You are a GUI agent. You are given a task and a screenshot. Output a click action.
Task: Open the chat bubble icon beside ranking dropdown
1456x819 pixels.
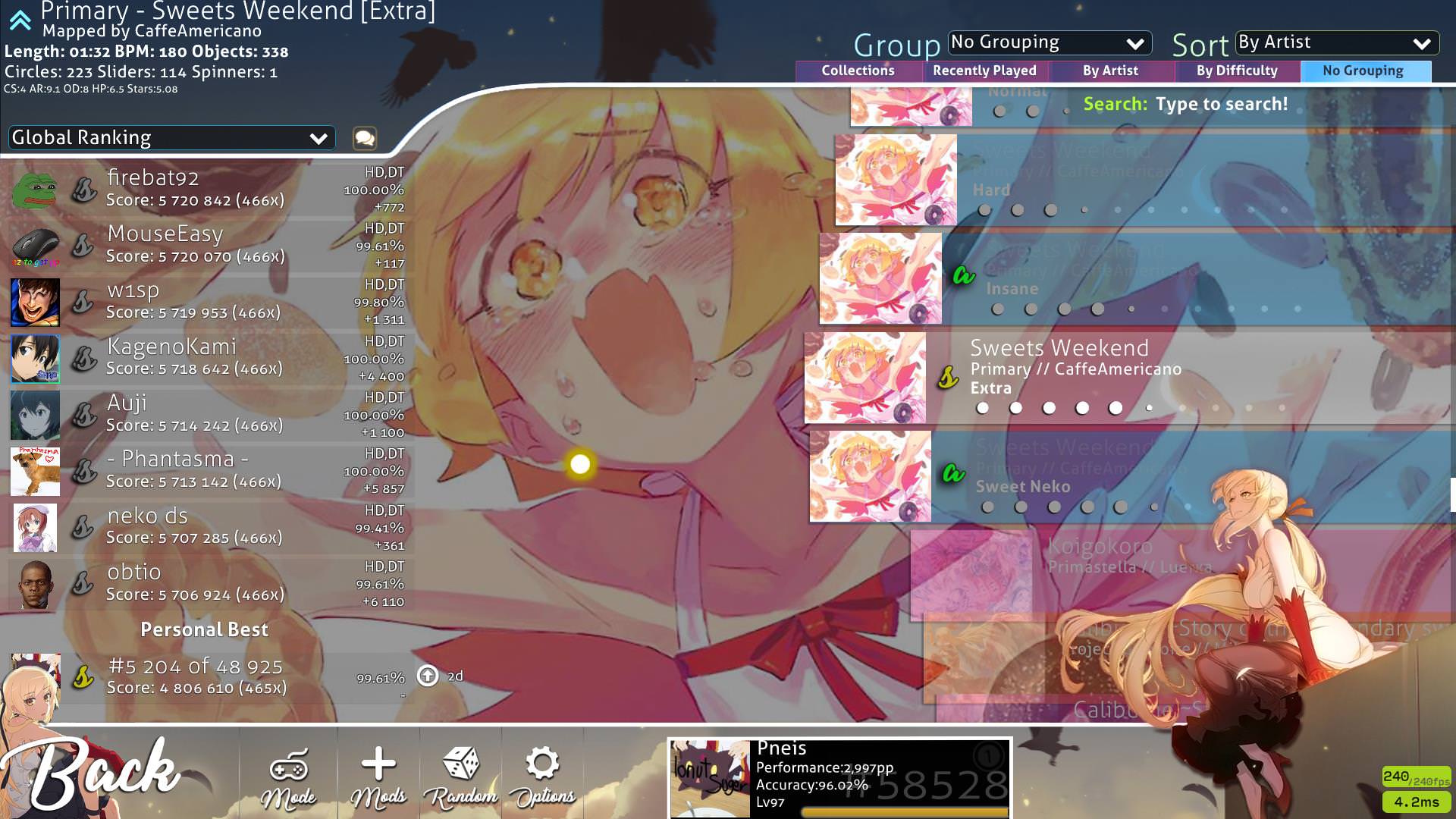tap(365, 138)
